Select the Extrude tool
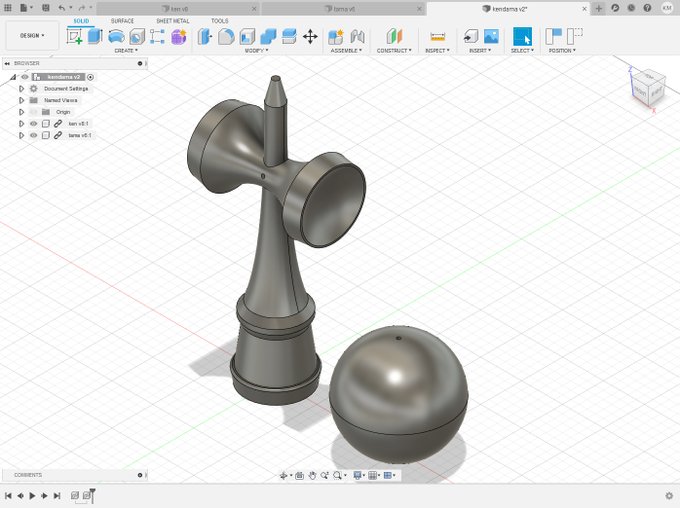 point(95,36)
